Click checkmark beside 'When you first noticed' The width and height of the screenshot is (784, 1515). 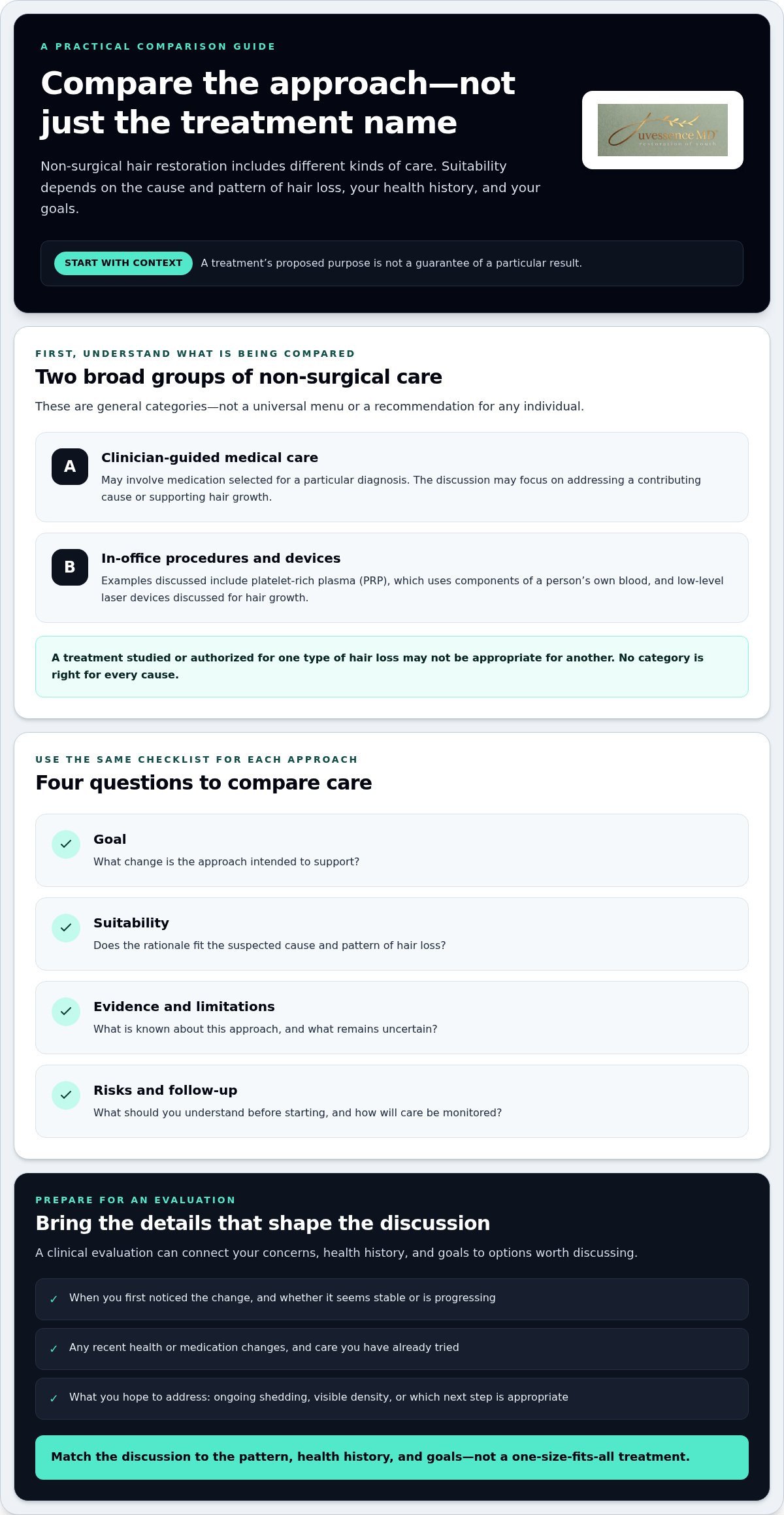tap(54, 1299)
